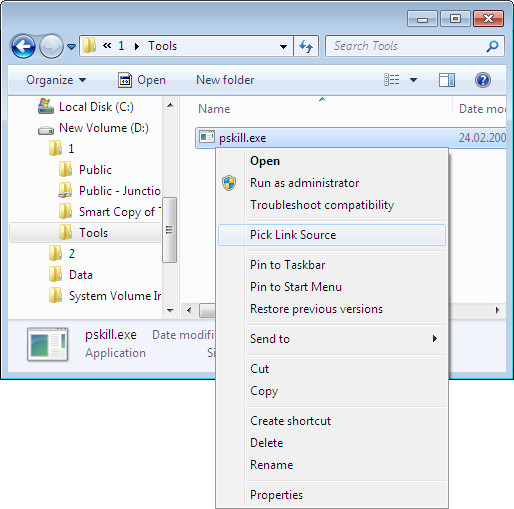The height and width of the screenshot is (509, 514).
Task: Select the Public folder in the tree
Action: tap(95, 170)
